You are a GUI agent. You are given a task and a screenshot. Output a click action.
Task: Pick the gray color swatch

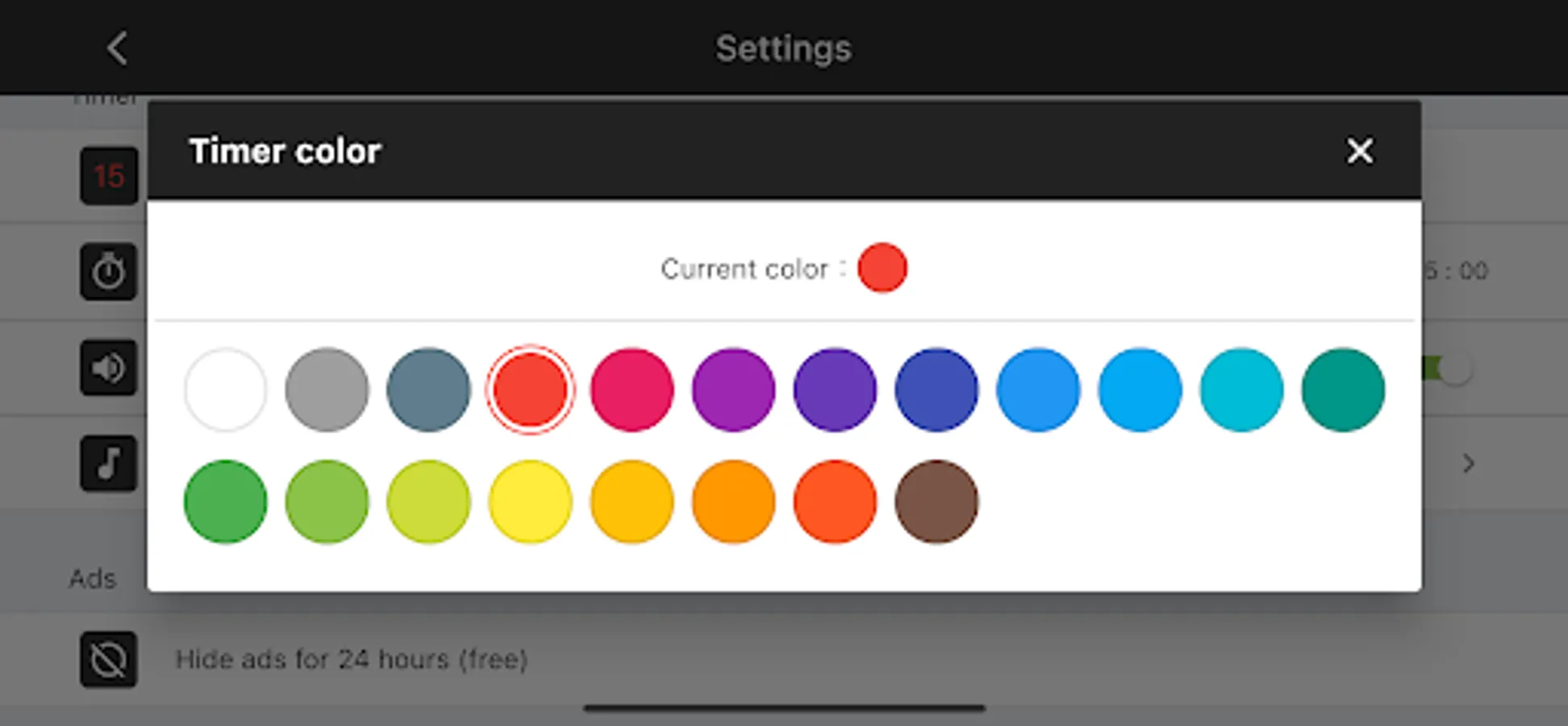tap(327, 390)
